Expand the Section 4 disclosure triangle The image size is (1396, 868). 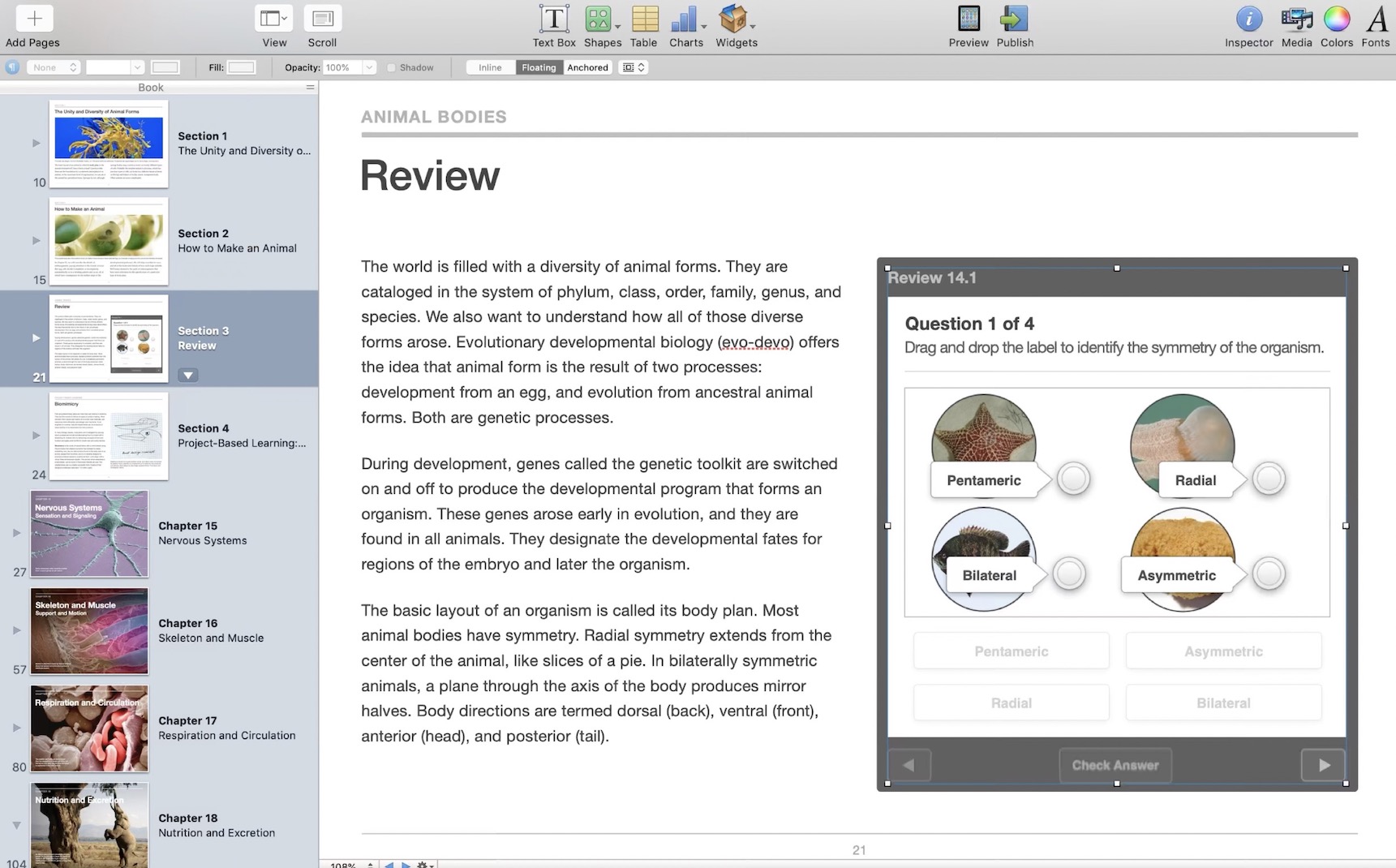36,435
